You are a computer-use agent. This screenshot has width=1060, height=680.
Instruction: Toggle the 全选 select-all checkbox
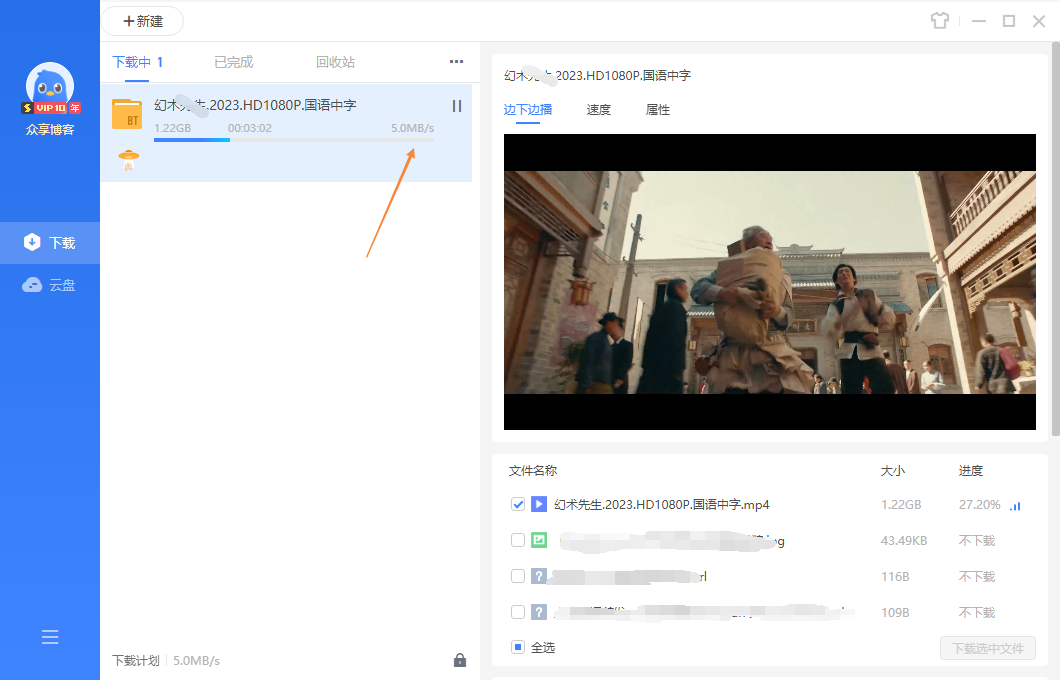click(518, 647)
